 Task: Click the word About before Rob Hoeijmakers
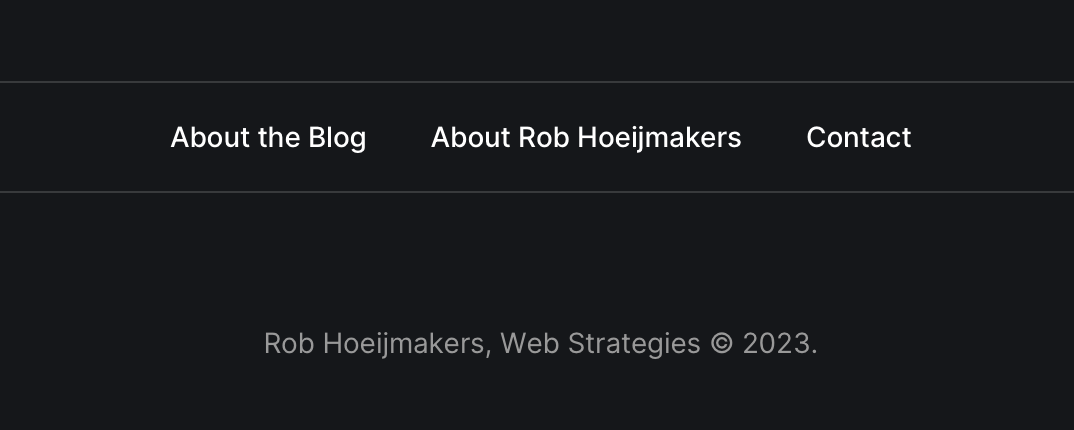470,137
